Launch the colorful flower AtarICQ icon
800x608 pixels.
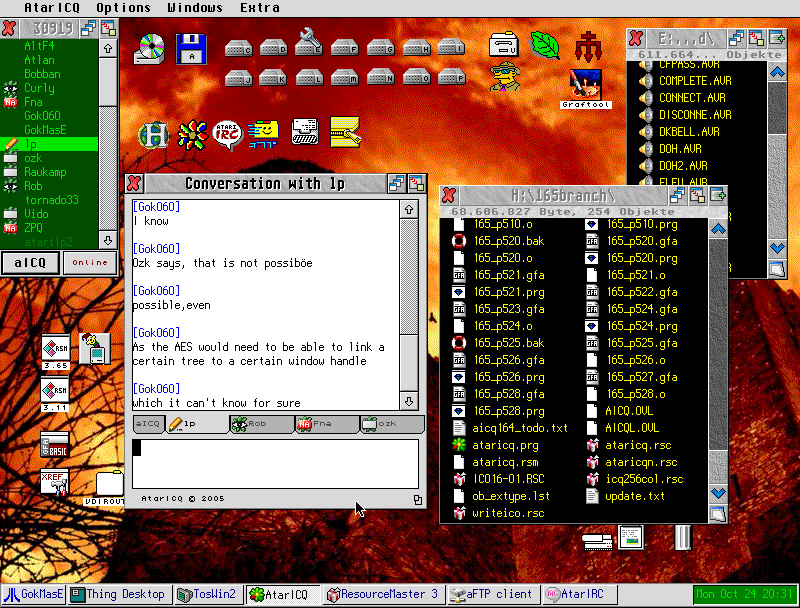point(192,135)
